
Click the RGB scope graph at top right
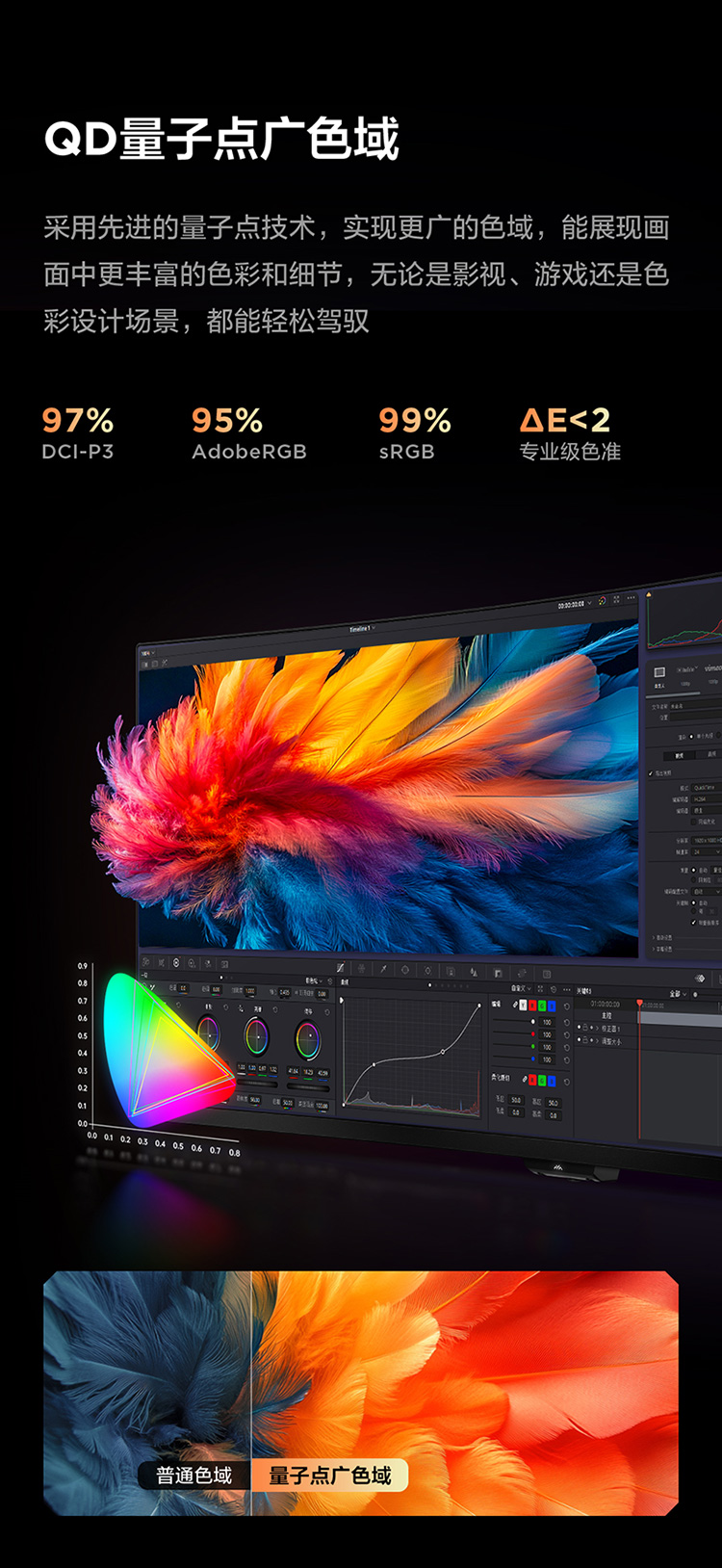click(685, 616)
